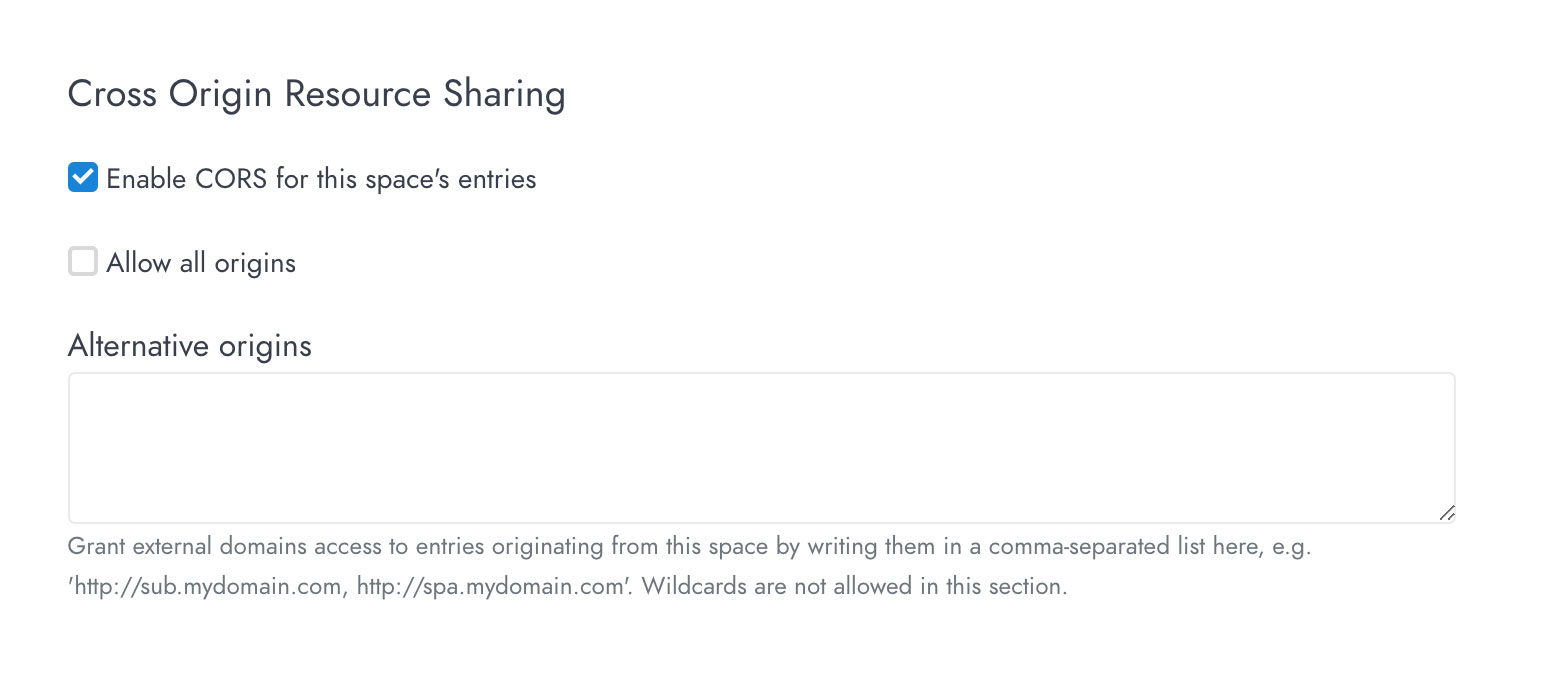This screenshot has height=700, width=1554.
Task: Click the 'Cross Origin Resource Sharing' heading
Action: [x=317, y=94]
